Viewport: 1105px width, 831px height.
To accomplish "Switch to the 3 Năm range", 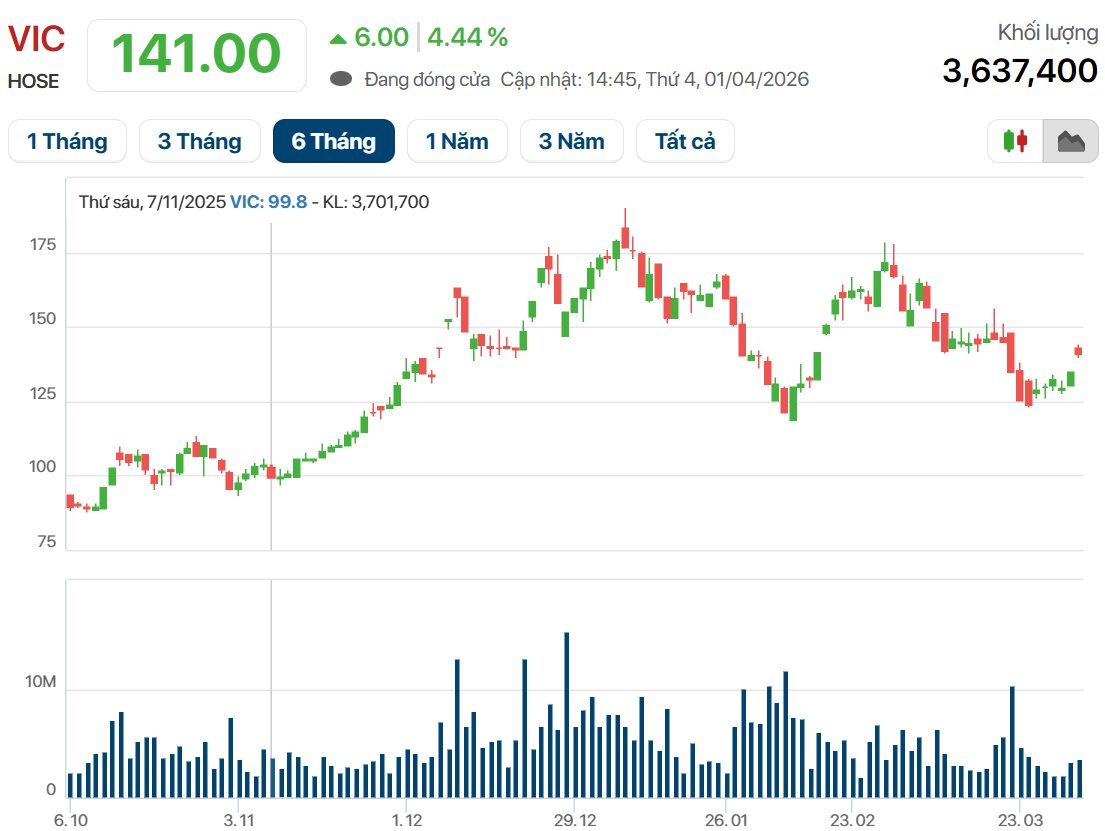I will point(571,141).
